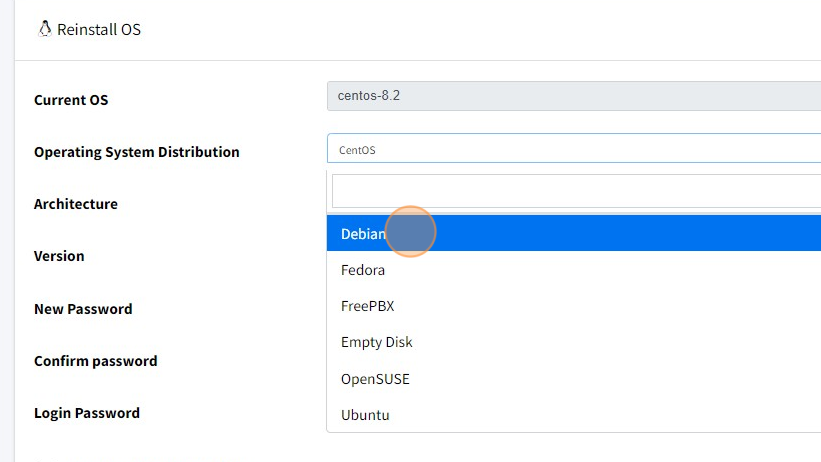
Task: Click the Current OS field centos-8.2
Action: click(x=574, y=96)
